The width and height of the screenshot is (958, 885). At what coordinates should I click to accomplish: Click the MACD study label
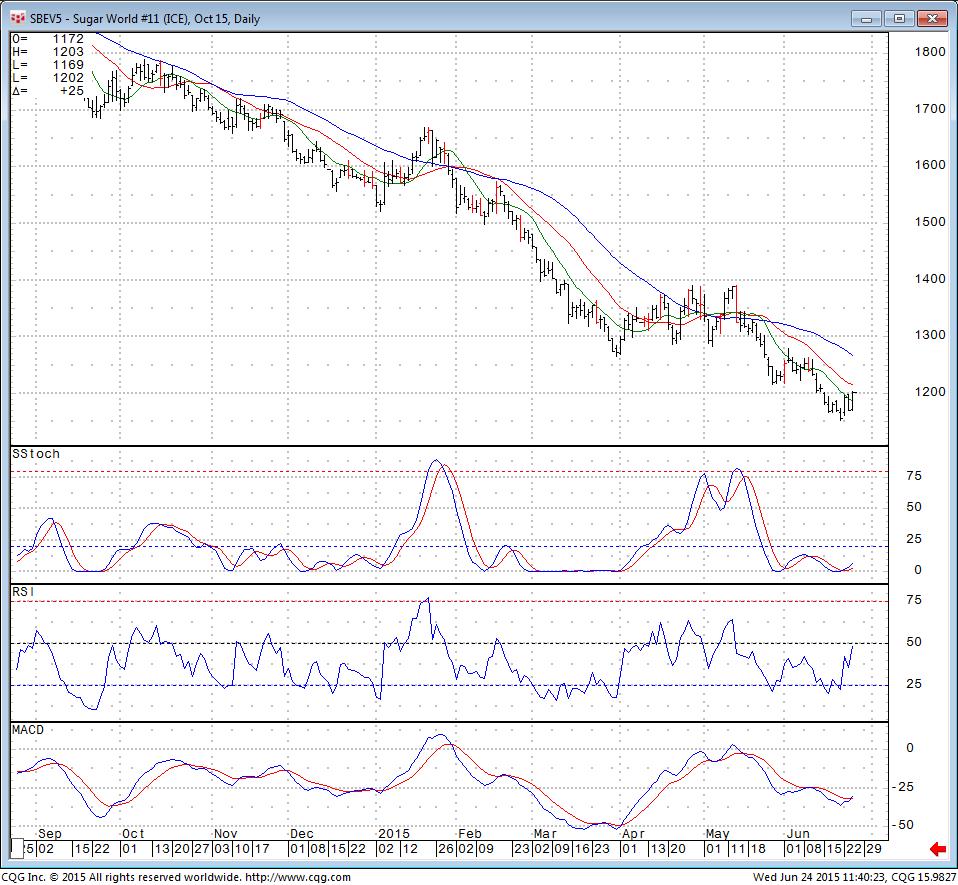[28, 730]
